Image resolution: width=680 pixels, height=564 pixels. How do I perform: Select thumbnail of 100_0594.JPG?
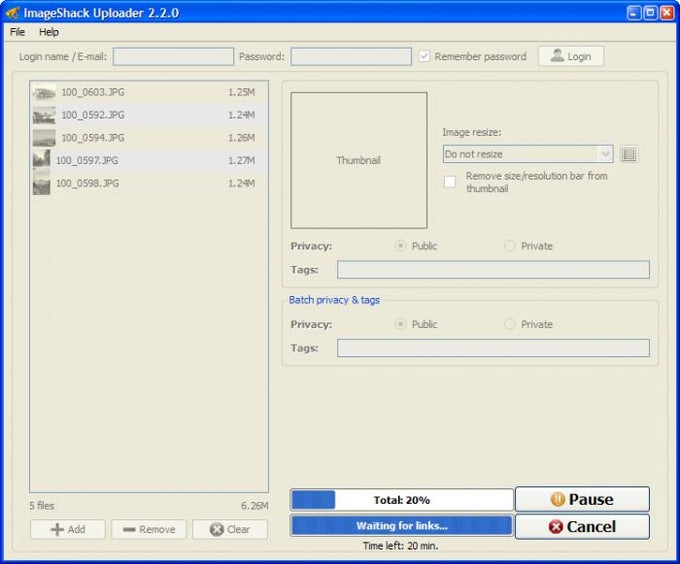44,138
